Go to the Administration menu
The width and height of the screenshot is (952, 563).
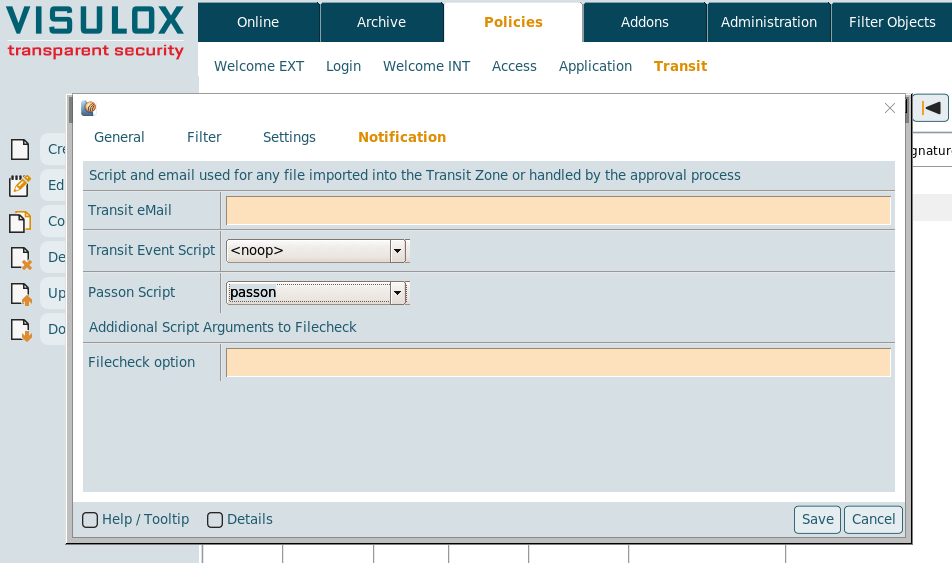[x=768, y=22]
